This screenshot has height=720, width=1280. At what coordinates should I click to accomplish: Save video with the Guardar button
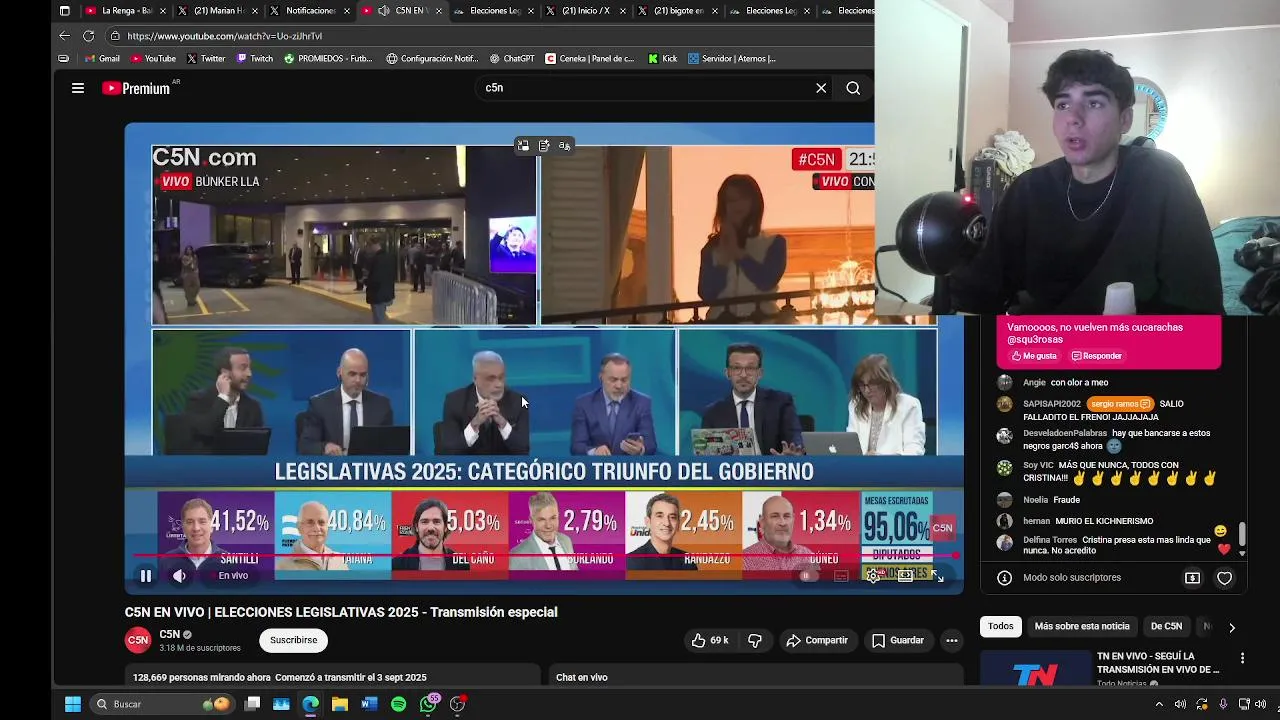tap(898, 640)
